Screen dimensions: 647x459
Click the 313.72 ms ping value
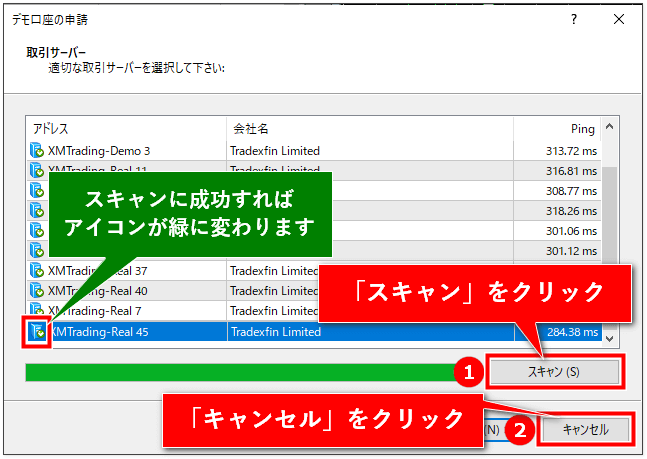[x=571, y=151]
